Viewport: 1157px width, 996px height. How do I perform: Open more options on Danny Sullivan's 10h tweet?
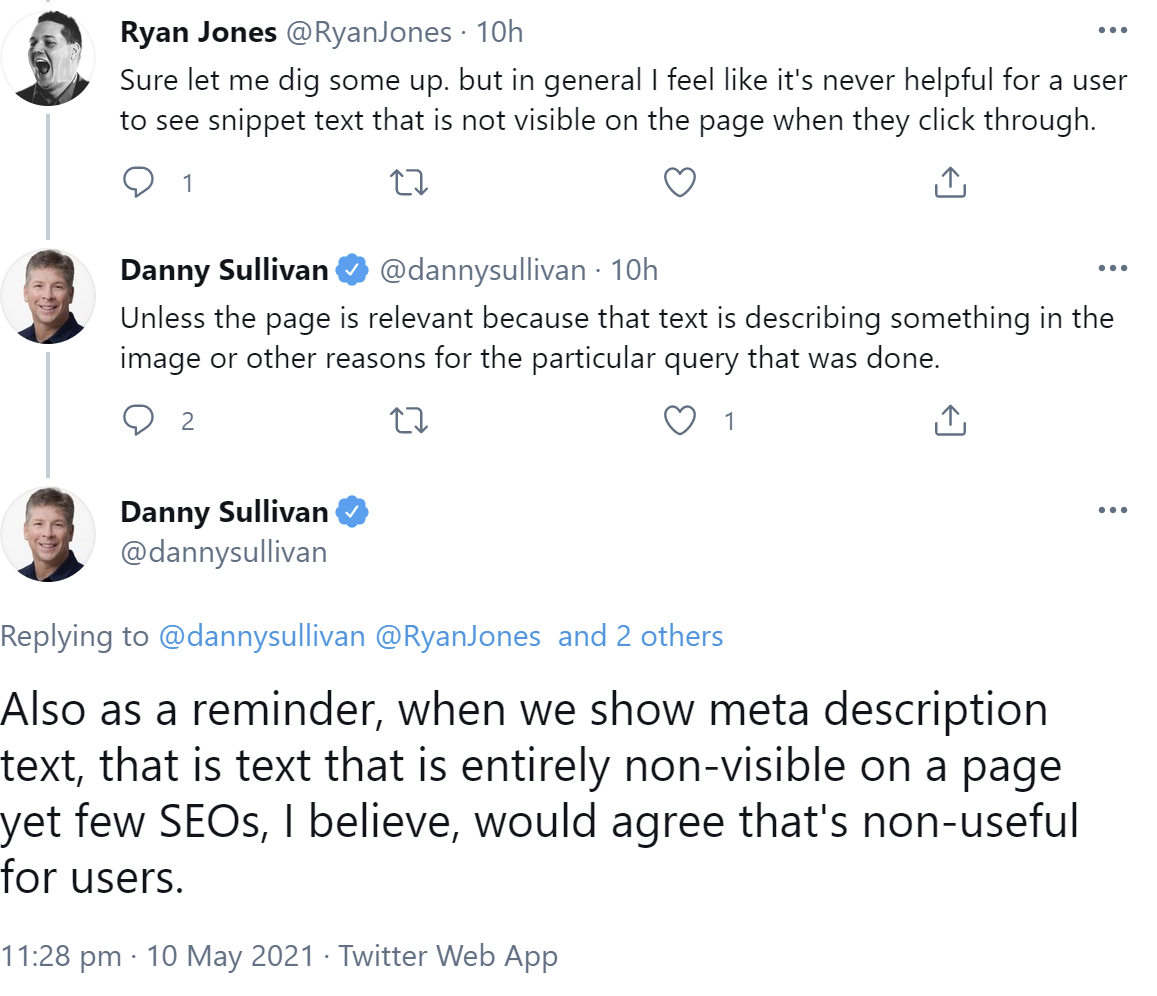[1112, 269]
